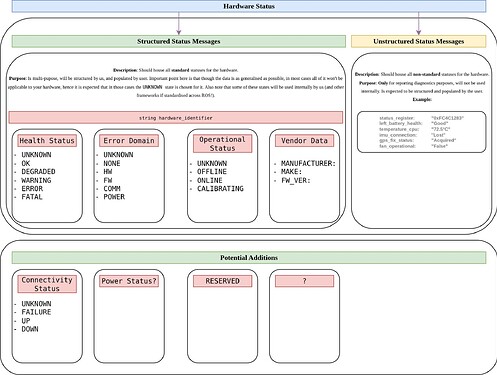Click FW in the Error Domain list

[x=108, y=180]
